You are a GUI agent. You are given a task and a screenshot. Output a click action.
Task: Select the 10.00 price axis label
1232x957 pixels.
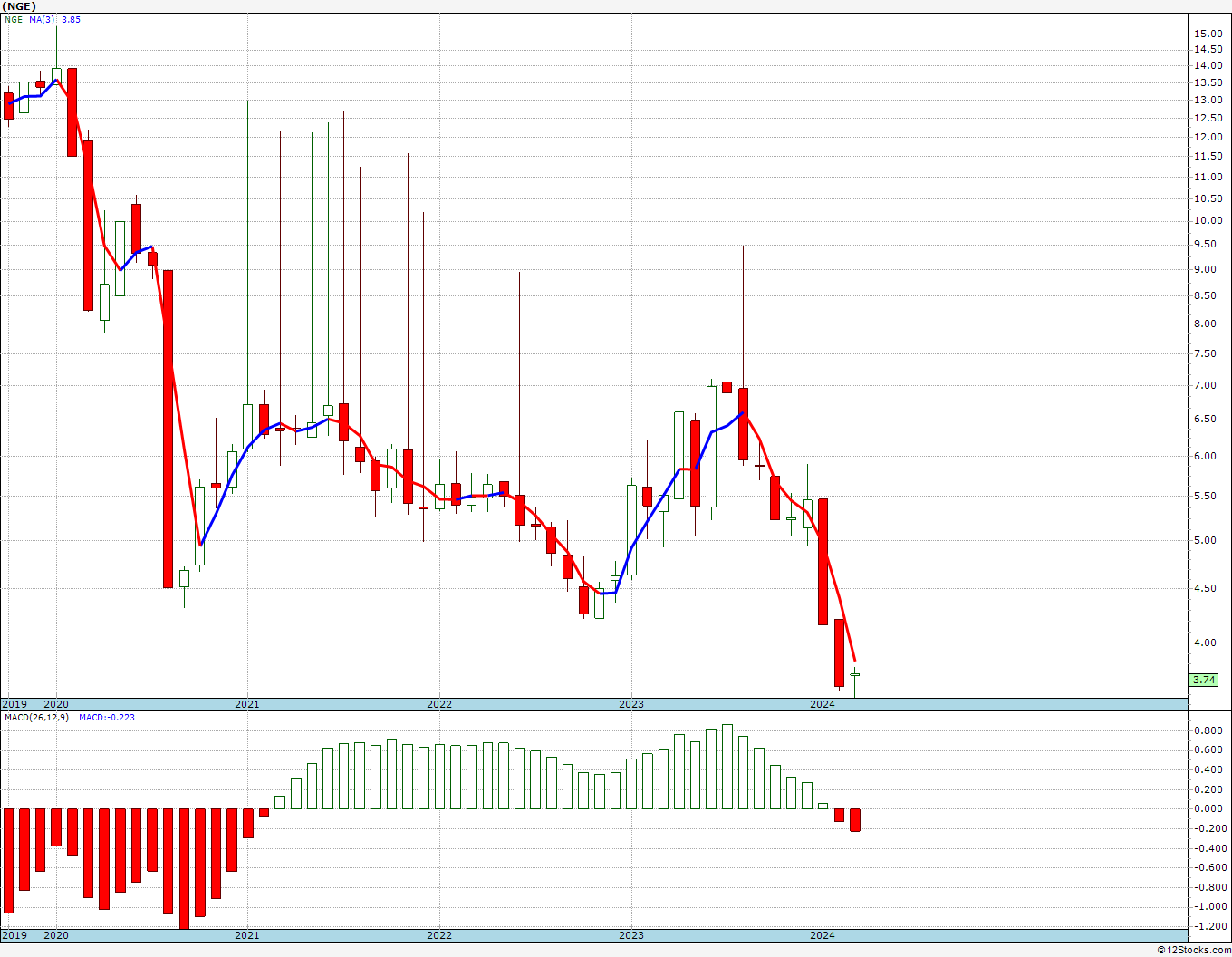[x=1208, y=220]
